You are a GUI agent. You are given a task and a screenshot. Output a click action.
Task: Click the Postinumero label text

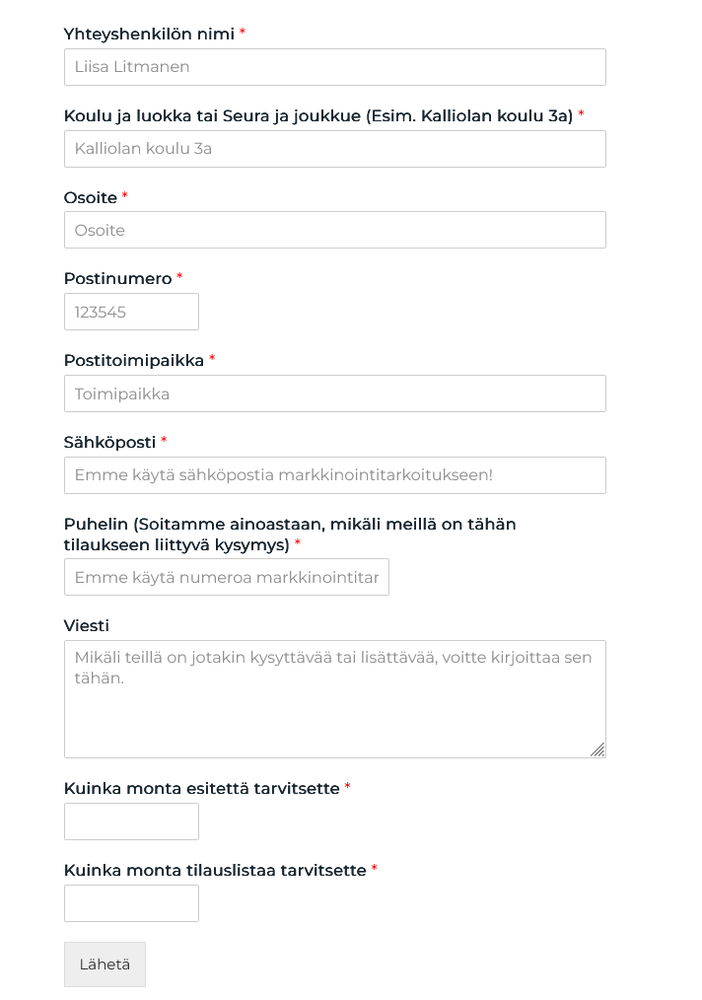117,279
